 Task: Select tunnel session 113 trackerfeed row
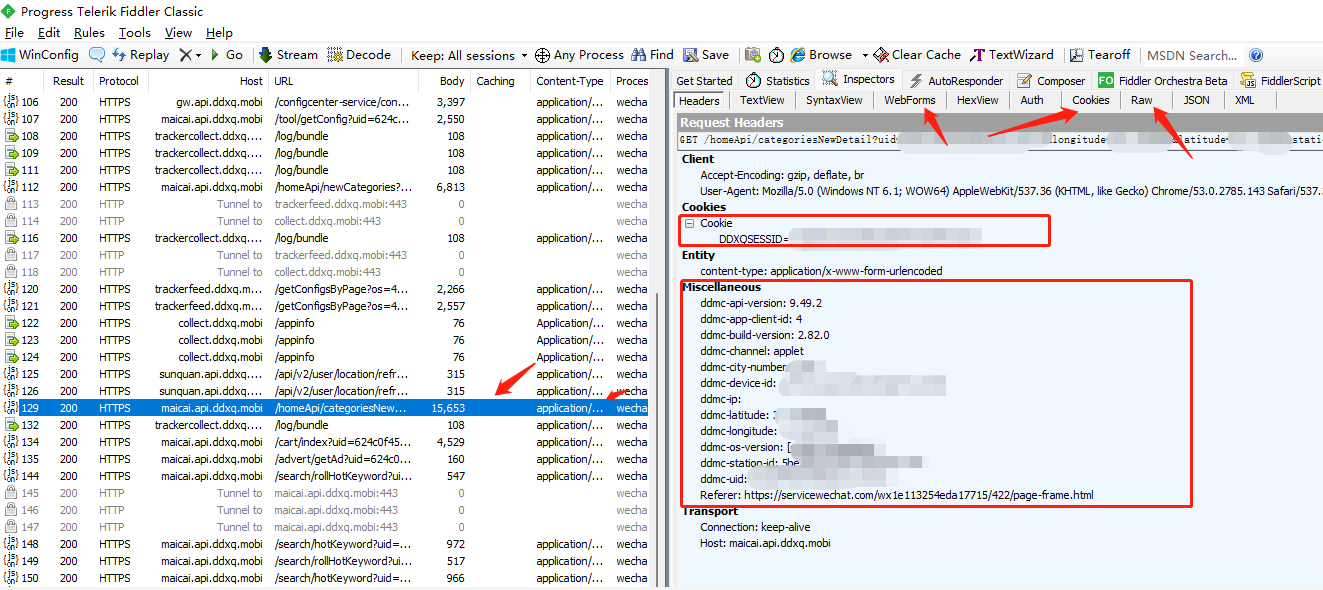click(x=324, y=204)
